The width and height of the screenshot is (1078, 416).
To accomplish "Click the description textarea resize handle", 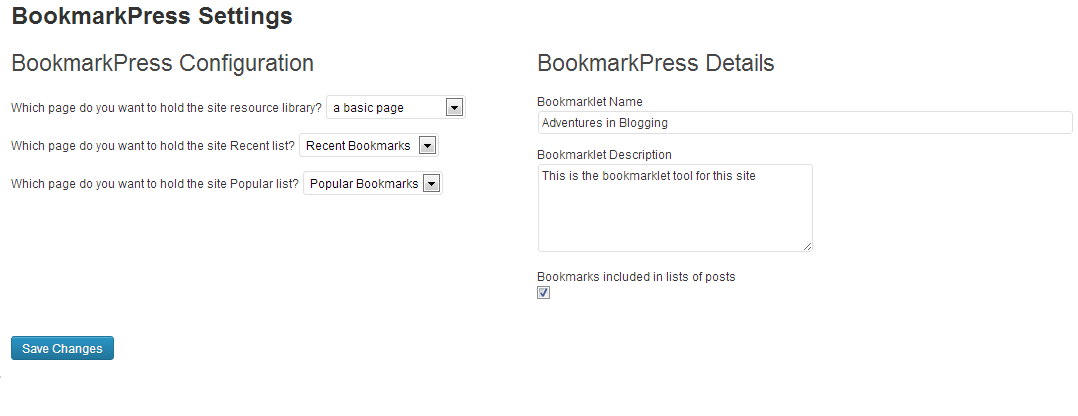I will [807, 246].
